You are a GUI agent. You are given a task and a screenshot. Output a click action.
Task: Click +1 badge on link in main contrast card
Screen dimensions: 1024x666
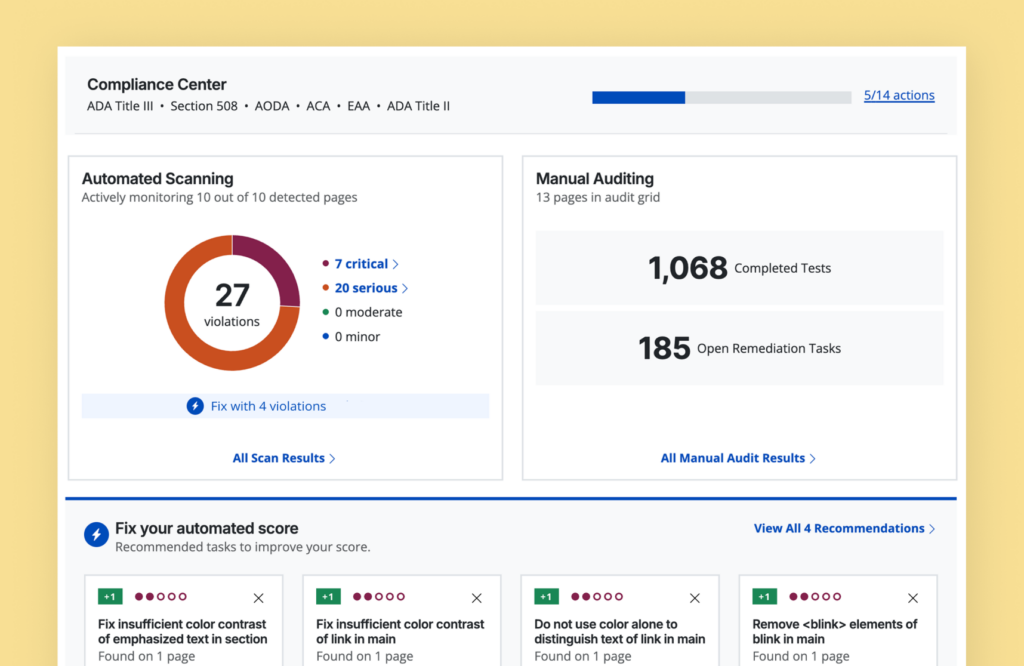pos(328,597)
